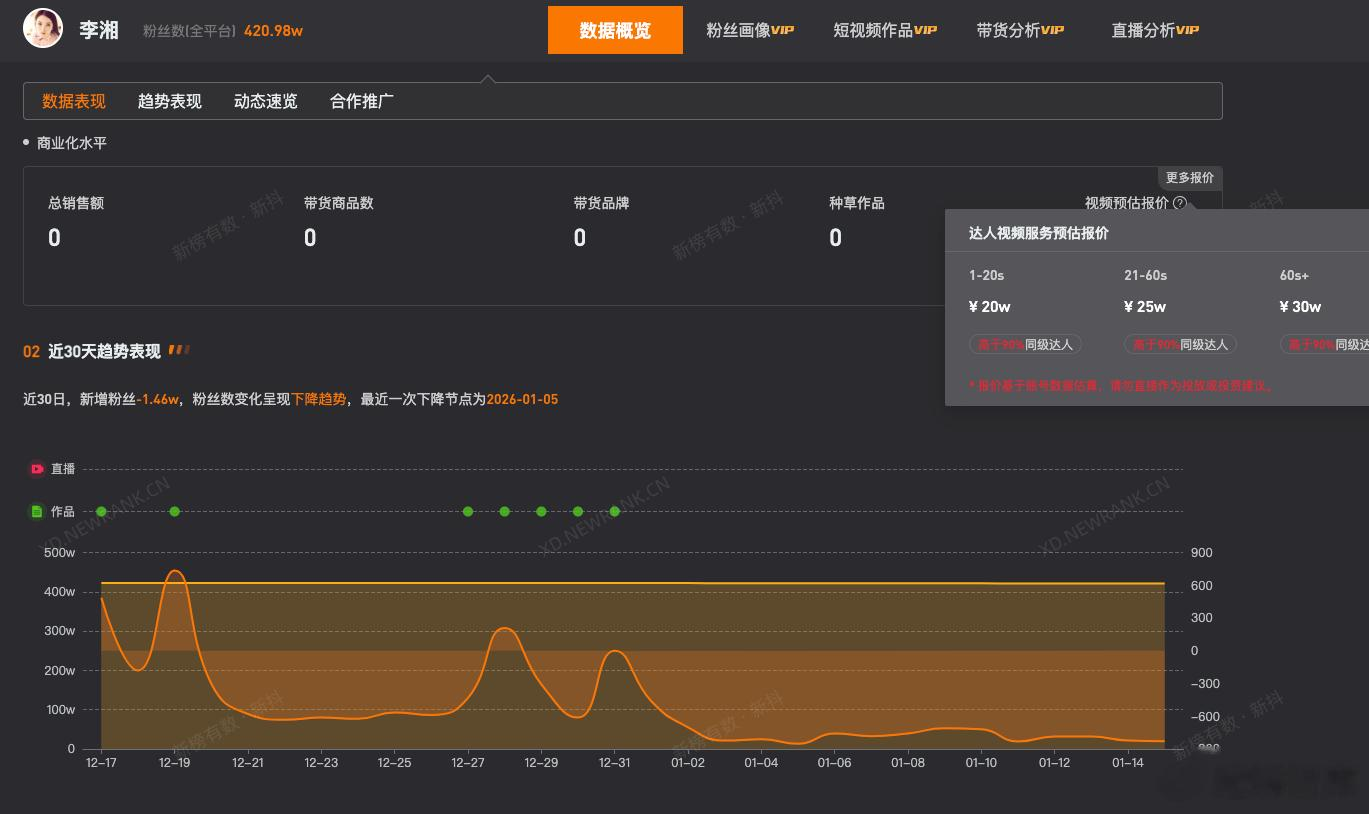Click the 带货品牌 label
1369x814 pixels.
(x=601, y=203)
